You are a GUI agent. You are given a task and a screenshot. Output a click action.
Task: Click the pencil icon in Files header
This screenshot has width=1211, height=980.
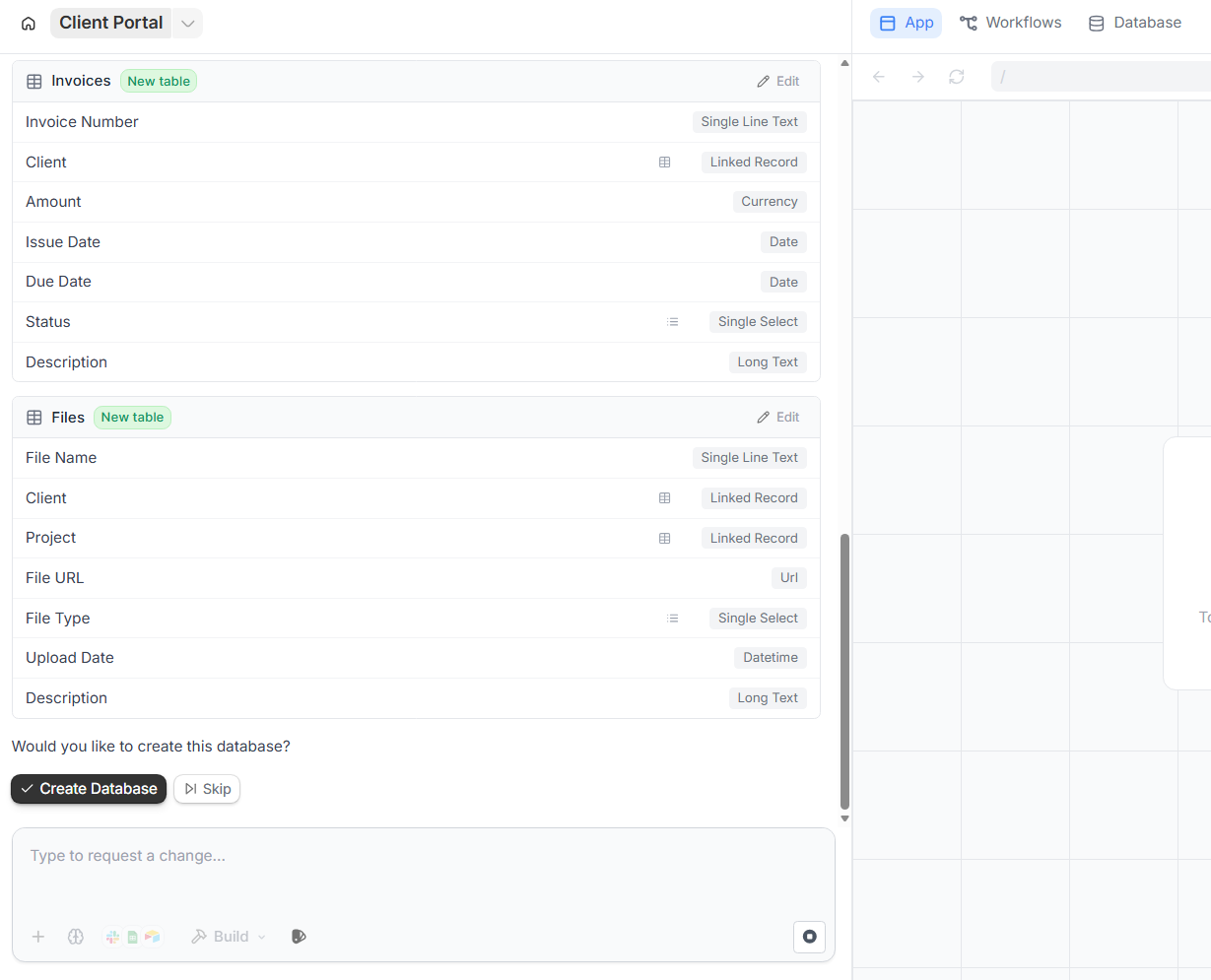[764, 418]
